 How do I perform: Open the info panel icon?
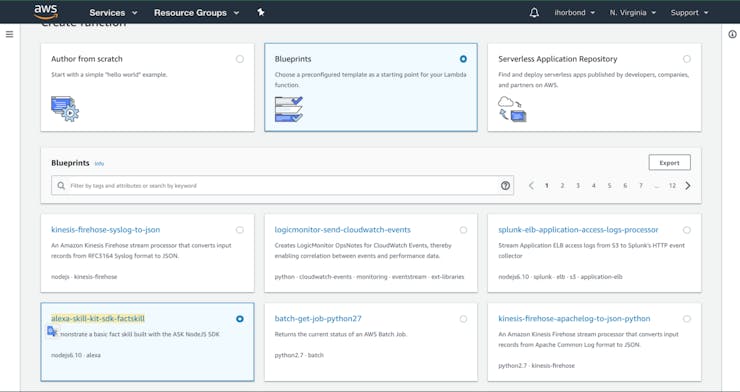(732, 34)
